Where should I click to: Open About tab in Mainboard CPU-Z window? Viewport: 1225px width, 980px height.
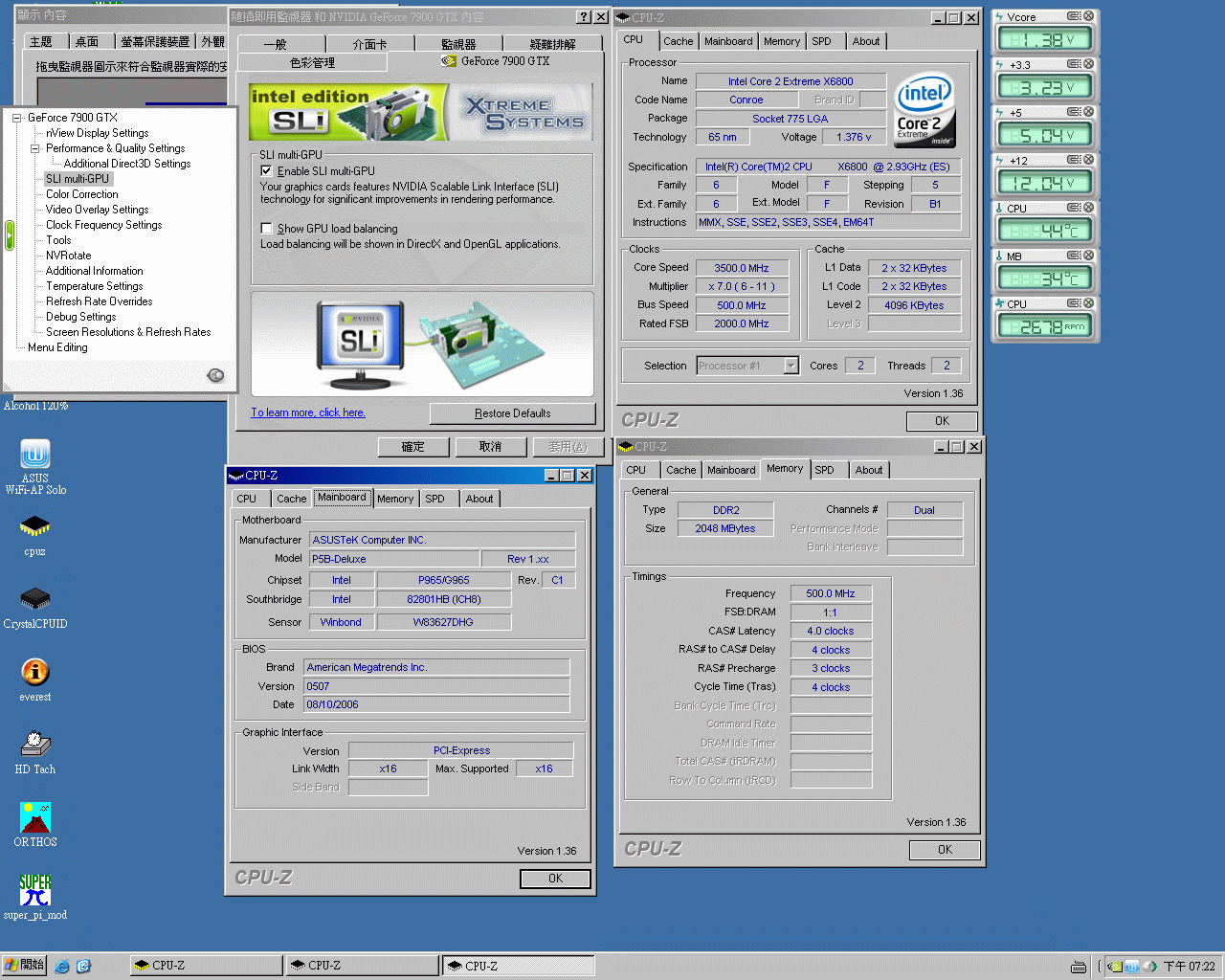(x=479, y=499)
